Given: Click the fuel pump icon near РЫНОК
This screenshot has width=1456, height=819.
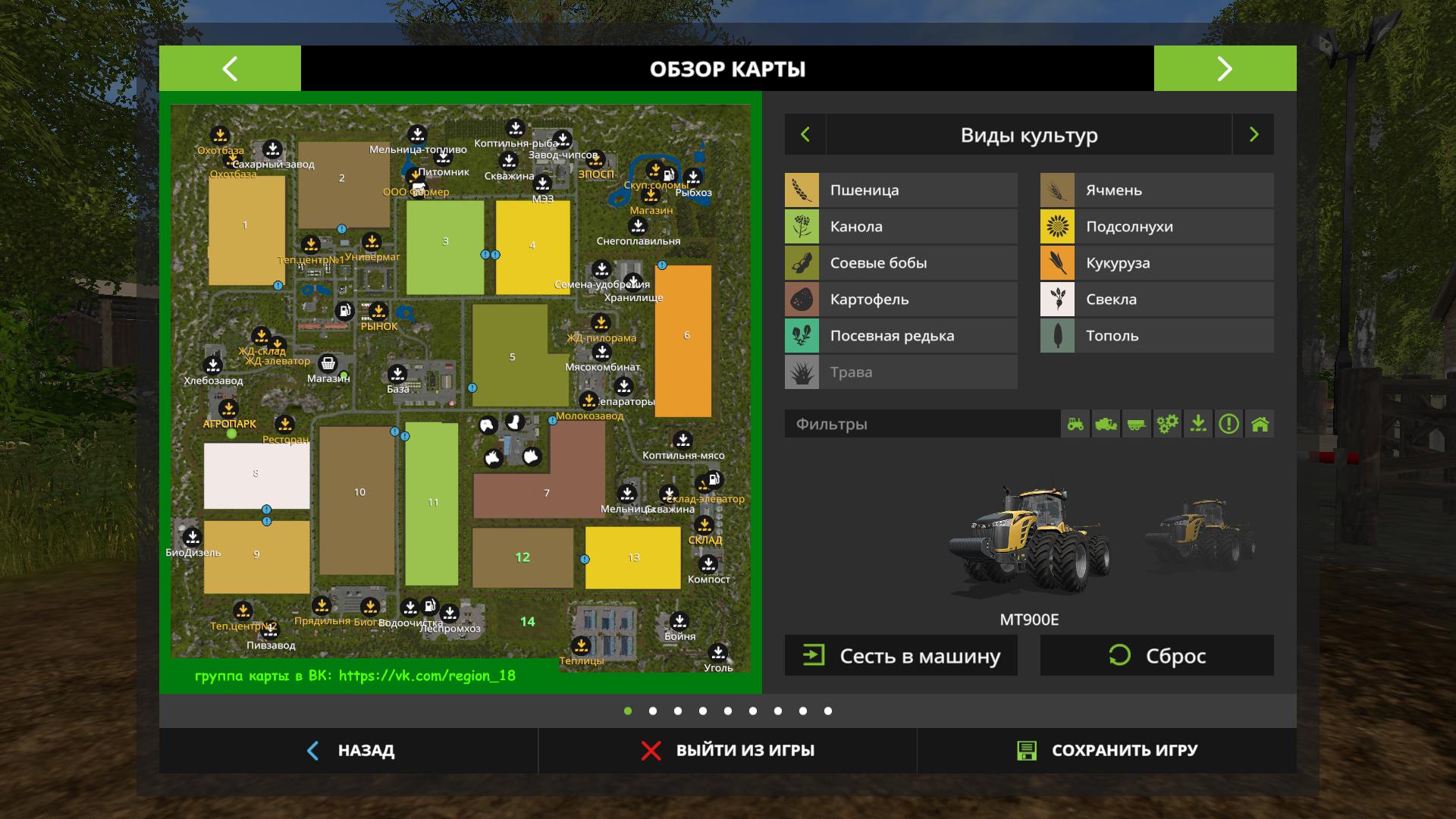Looking at the screenshot, I should pos(344,310).
